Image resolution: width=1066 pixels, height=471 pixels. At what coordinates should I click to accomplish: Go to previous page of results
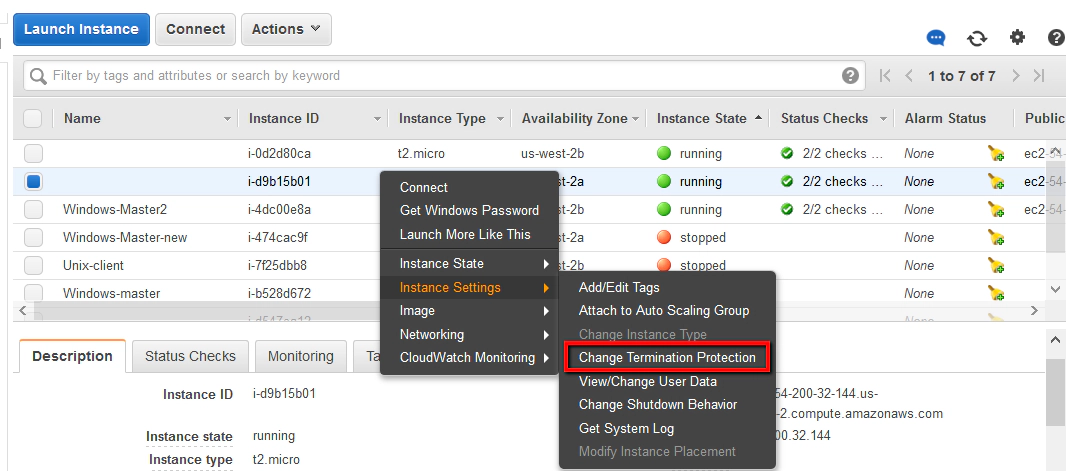[909, 75]
